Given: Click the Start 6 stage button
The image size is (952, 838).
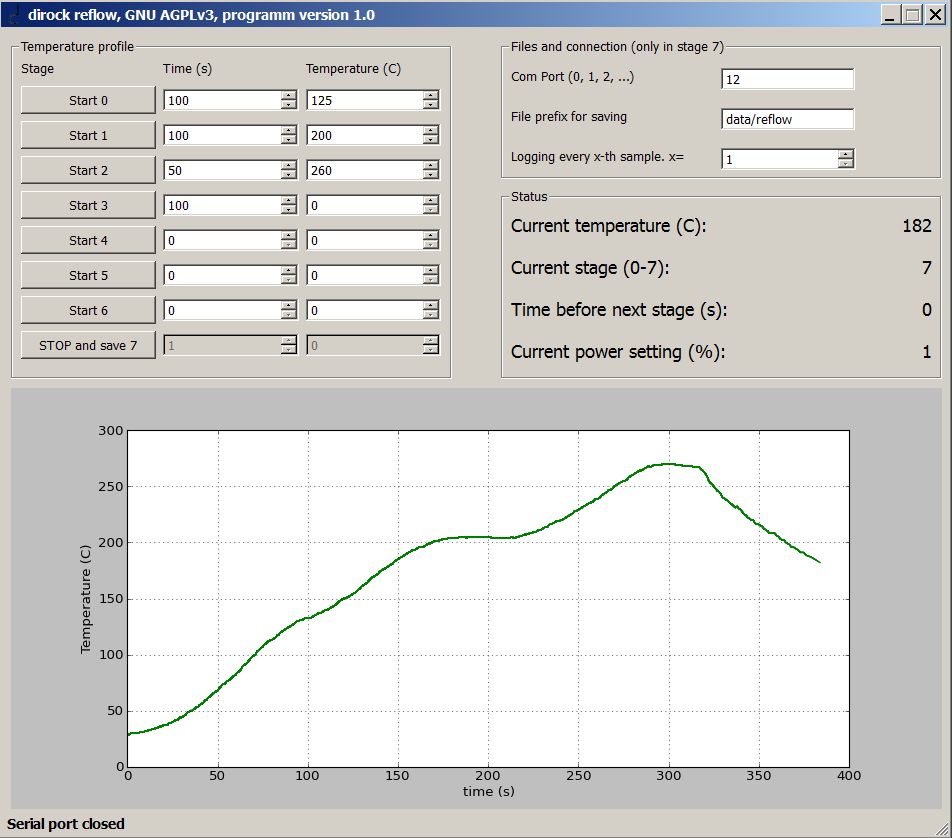Looking at the screenshot, I should pyautogui.click(x=88, y=310).
